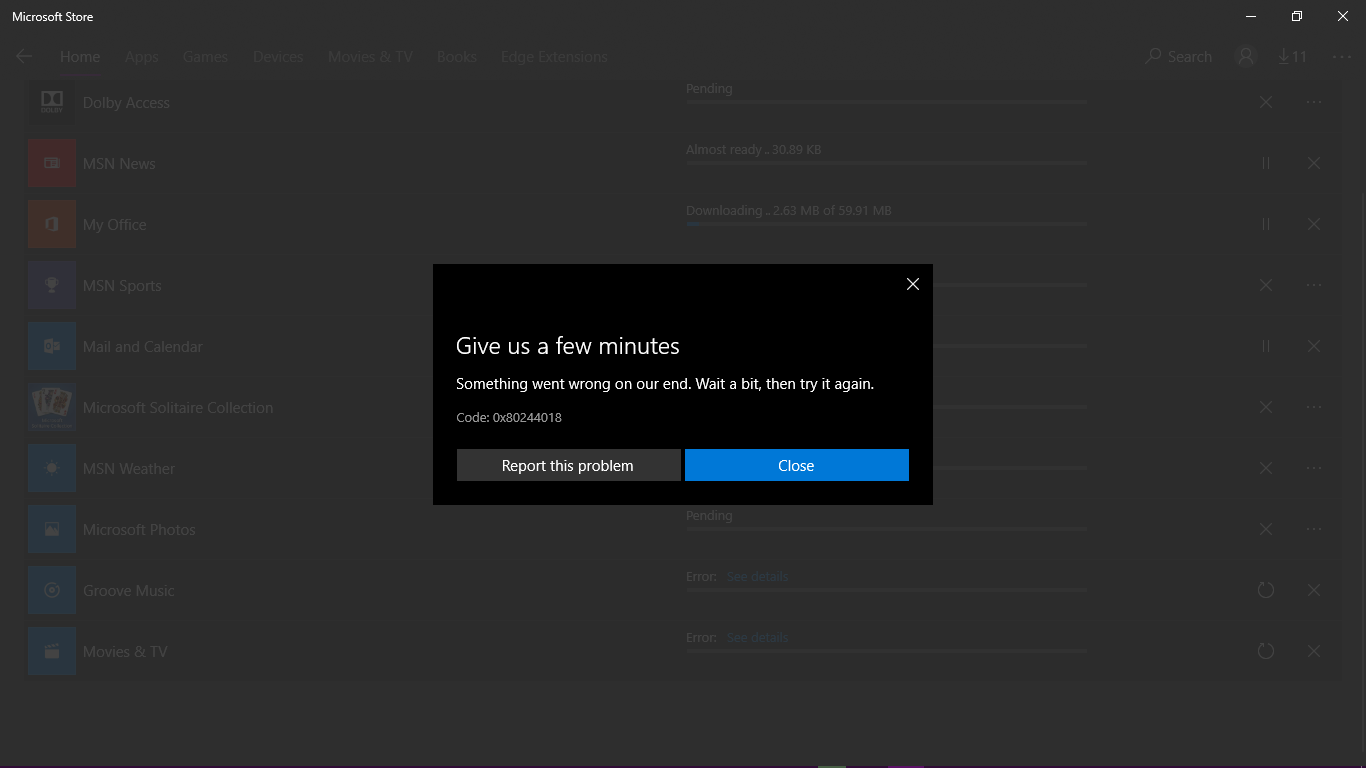Click the MSN News progress bar
The image size is (1366, 768).
click(x=886, y=163)
